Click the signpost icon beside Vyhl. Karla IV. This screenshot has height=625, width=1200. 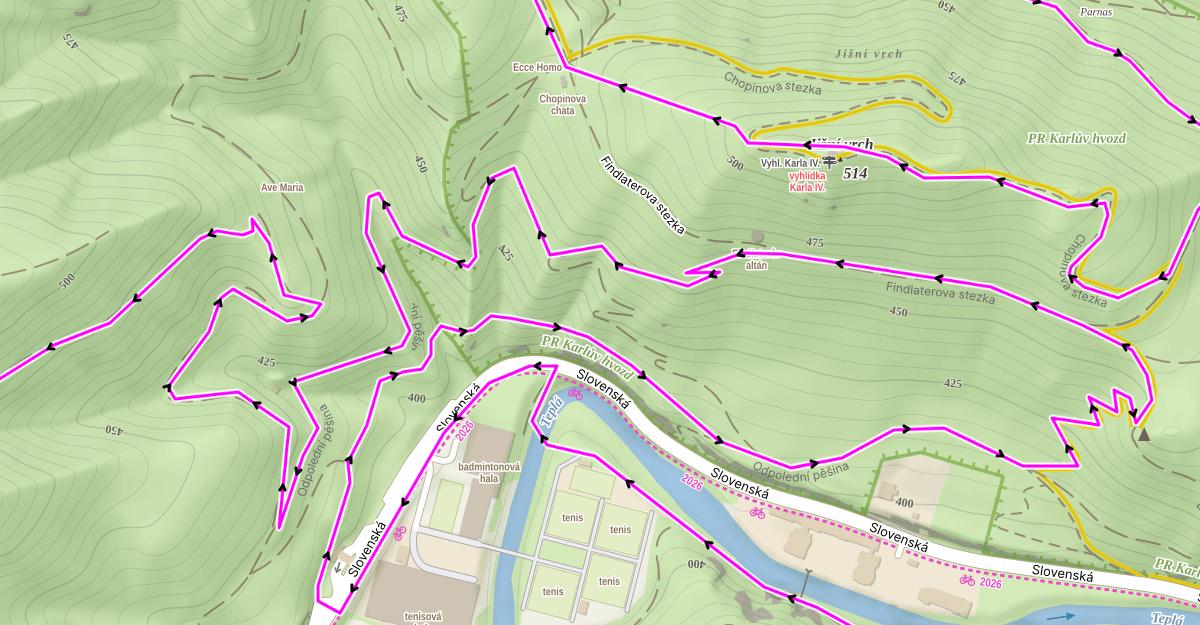[x=829, y=162]
